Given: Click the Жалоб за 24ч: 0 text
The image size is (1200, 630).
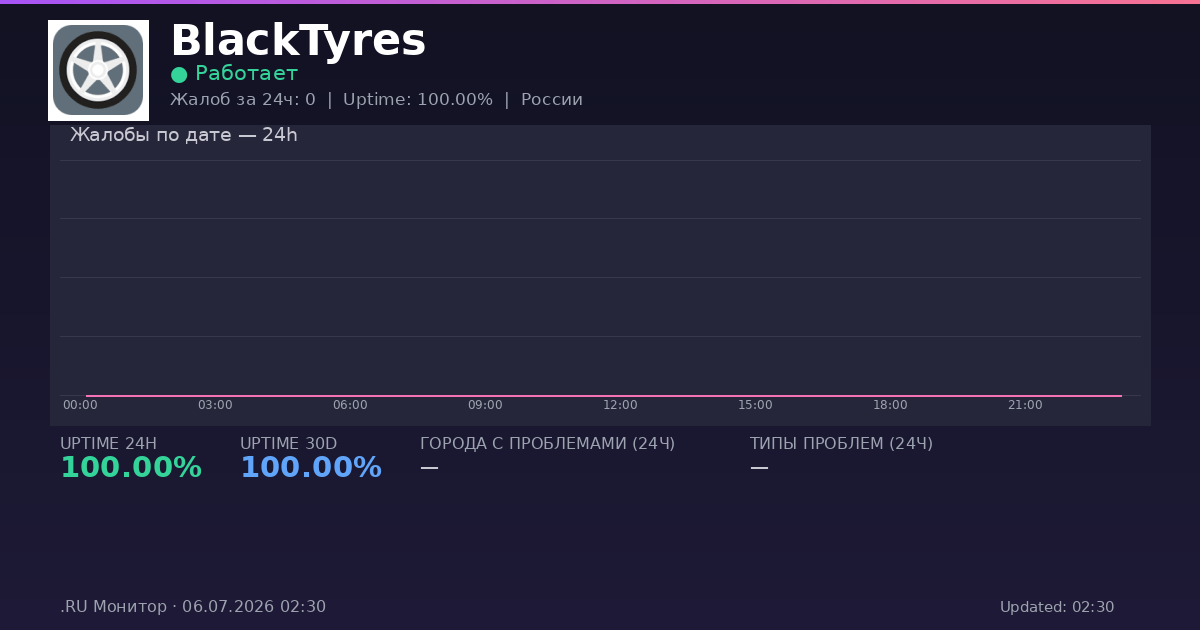Looking at the screenshot, I should [243, 100].
